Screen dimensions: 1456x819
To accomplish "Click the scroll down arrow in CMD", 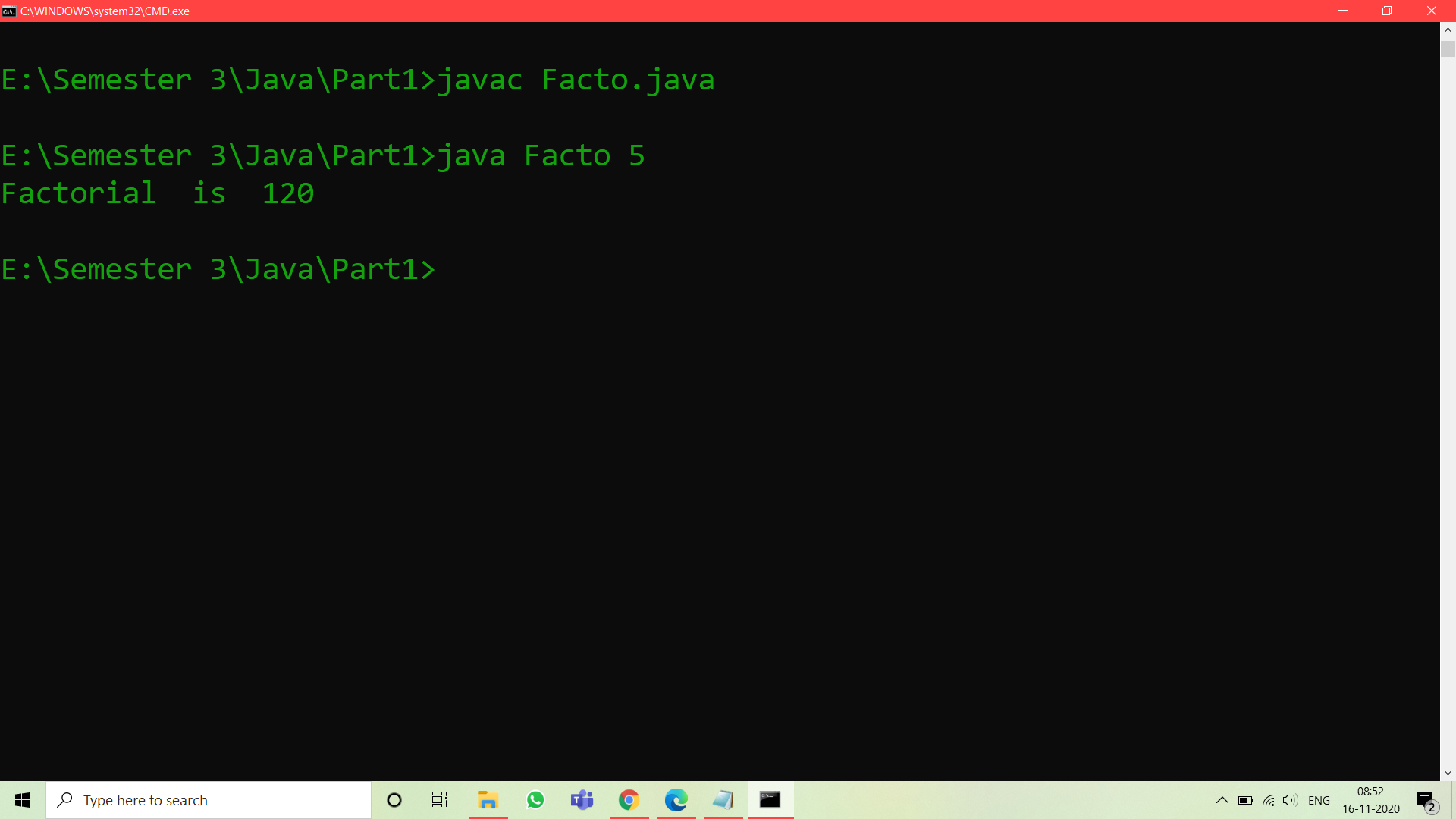I will point(1448,773).
